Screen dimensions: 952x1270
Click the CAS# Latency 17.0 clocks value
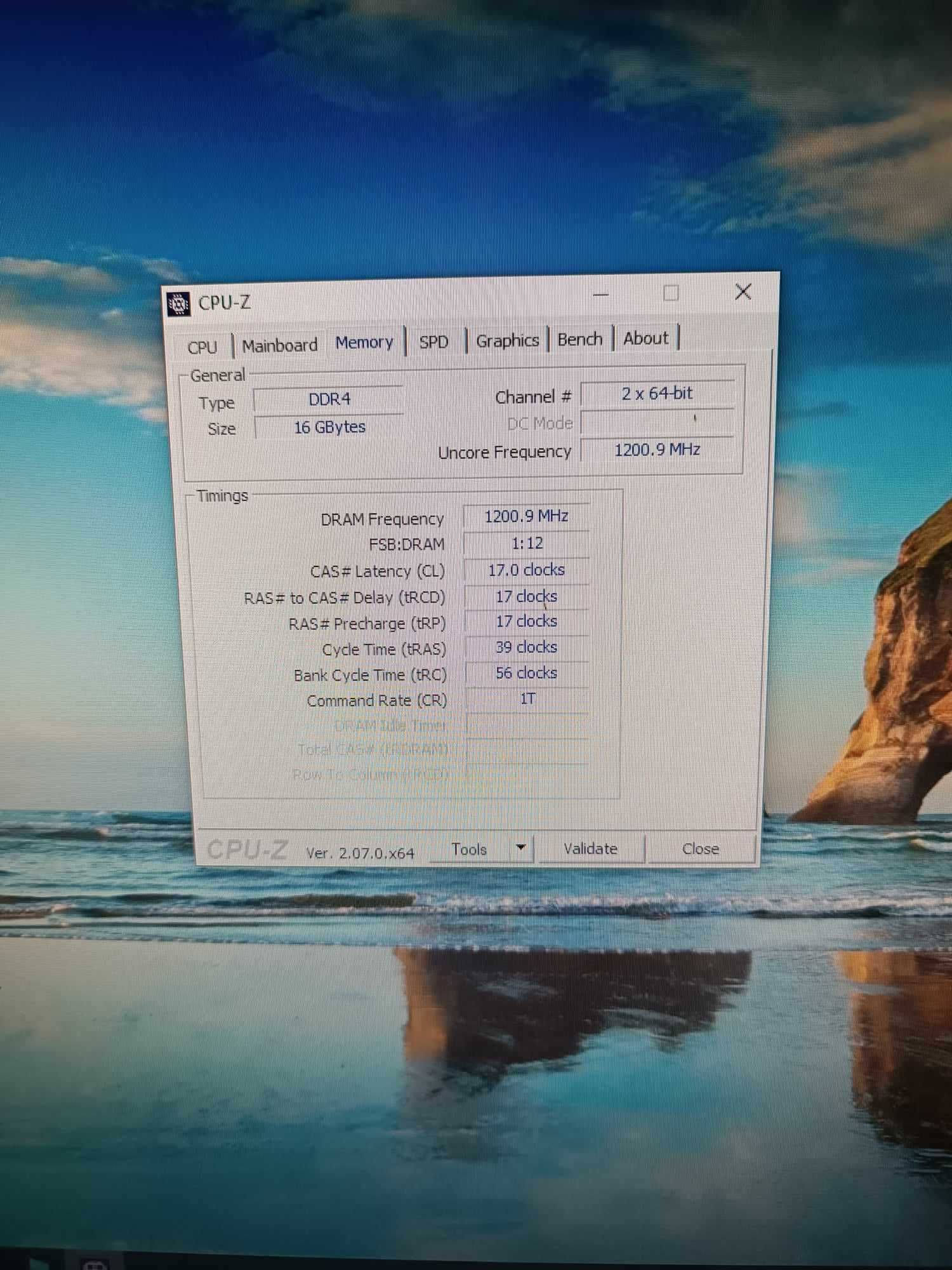point(527,570)
